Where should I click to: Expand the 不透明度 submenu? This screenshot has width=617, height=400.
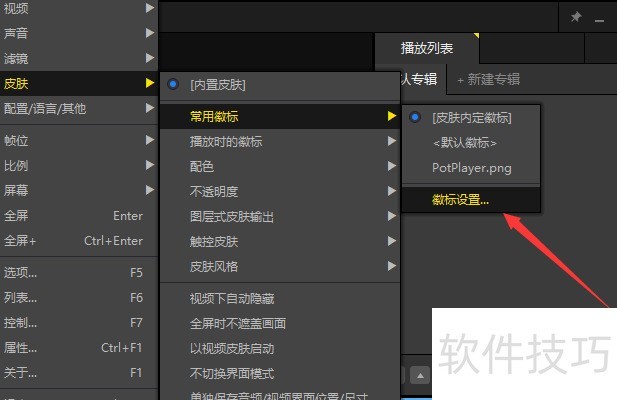[x=280, y=192]
